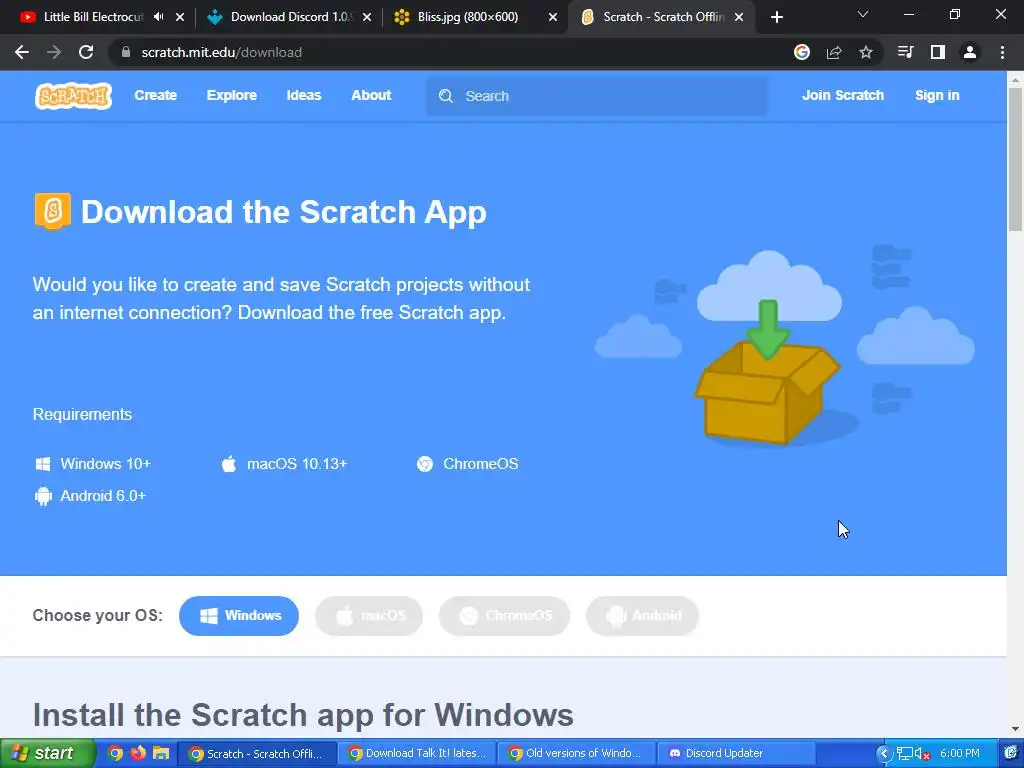Open a new browser tab with plus
1024x768 pixels.
point(776,18)
